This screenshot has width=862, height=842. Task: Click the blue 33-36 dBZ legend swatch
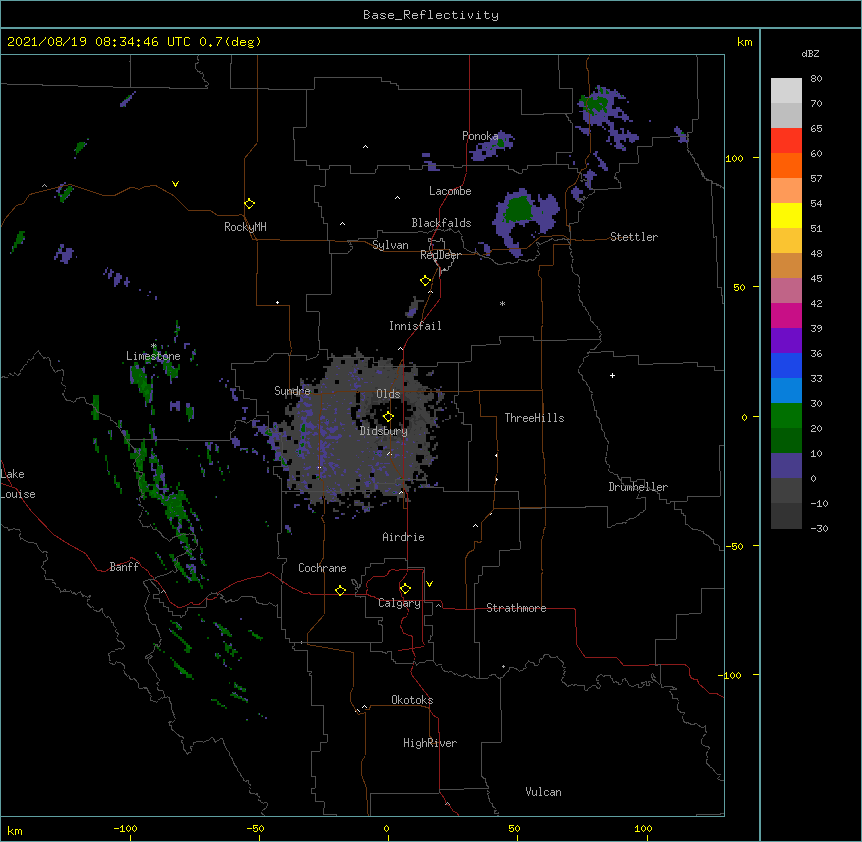[786, 366]
